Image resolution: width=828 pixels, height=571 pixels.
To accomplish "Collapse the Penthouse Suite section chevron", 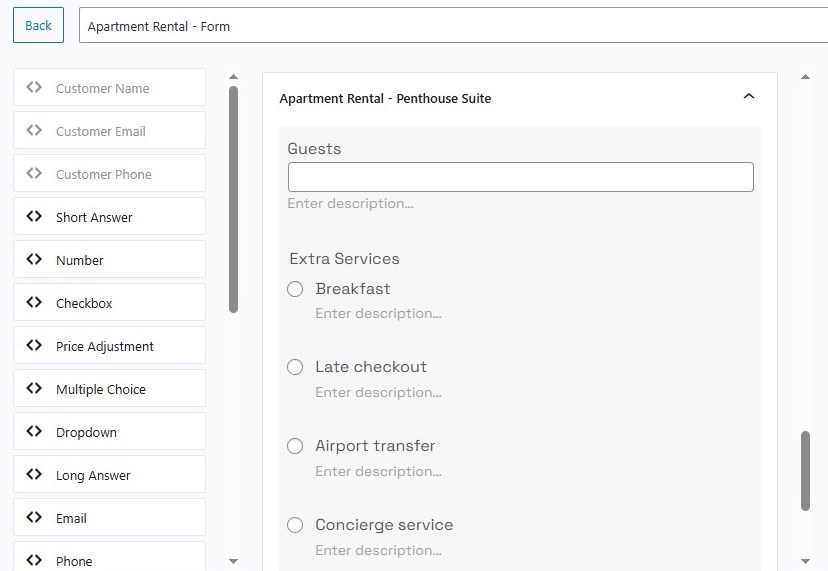I will point(749,96).
